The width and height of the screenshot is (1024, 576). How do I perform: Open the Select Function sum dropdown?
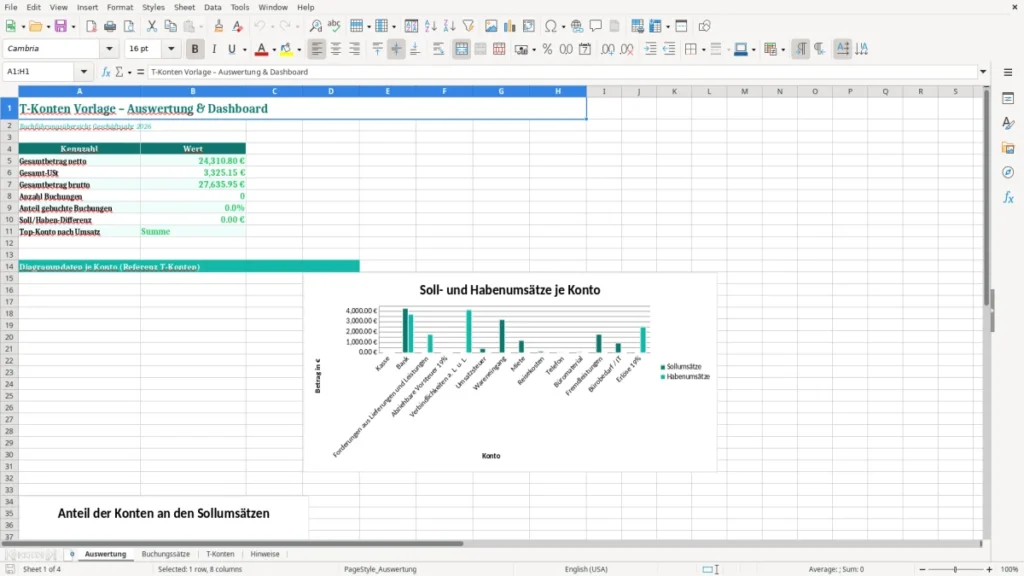[129, 72]
